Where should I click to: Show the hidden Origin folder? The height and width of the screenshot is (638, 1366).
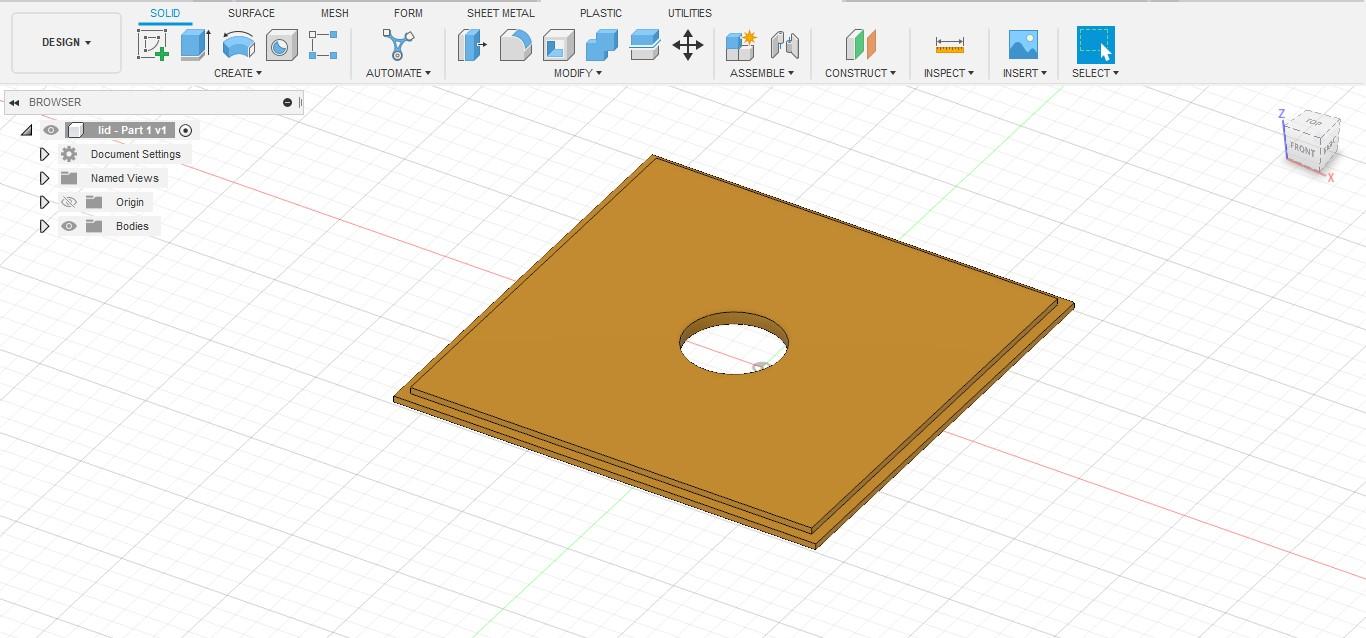(69, 202)
